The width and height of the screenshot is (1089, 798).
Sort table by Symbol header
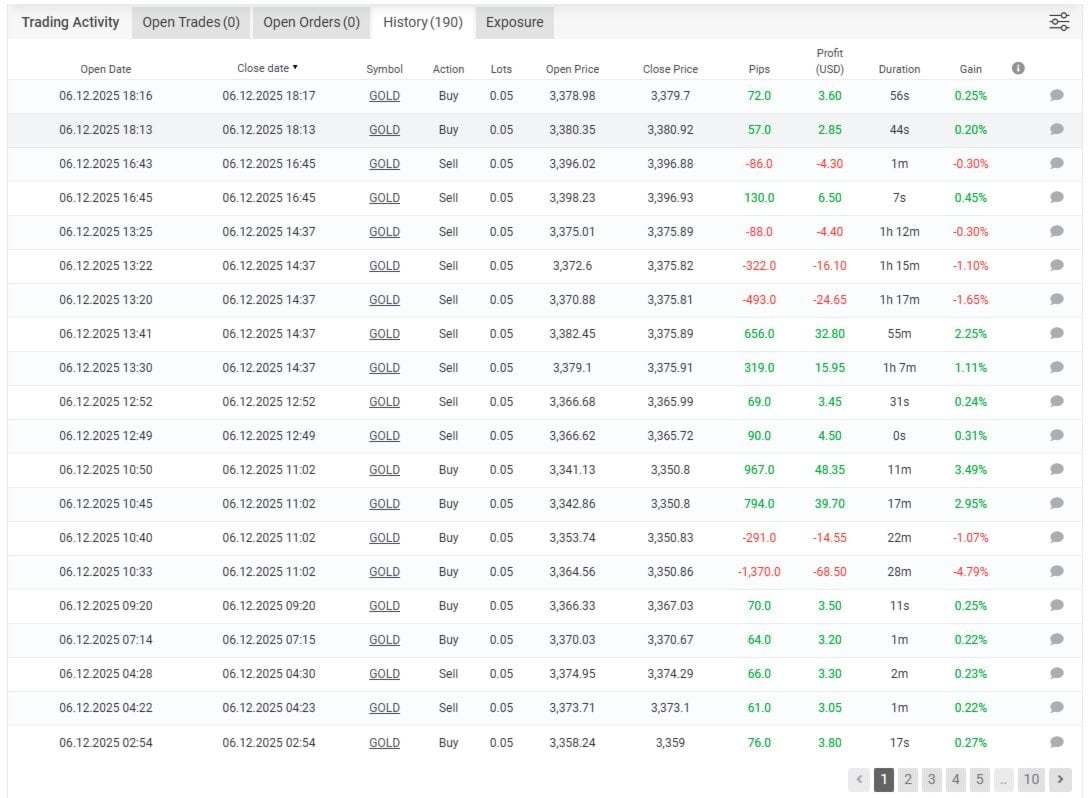tap(384, 69)
